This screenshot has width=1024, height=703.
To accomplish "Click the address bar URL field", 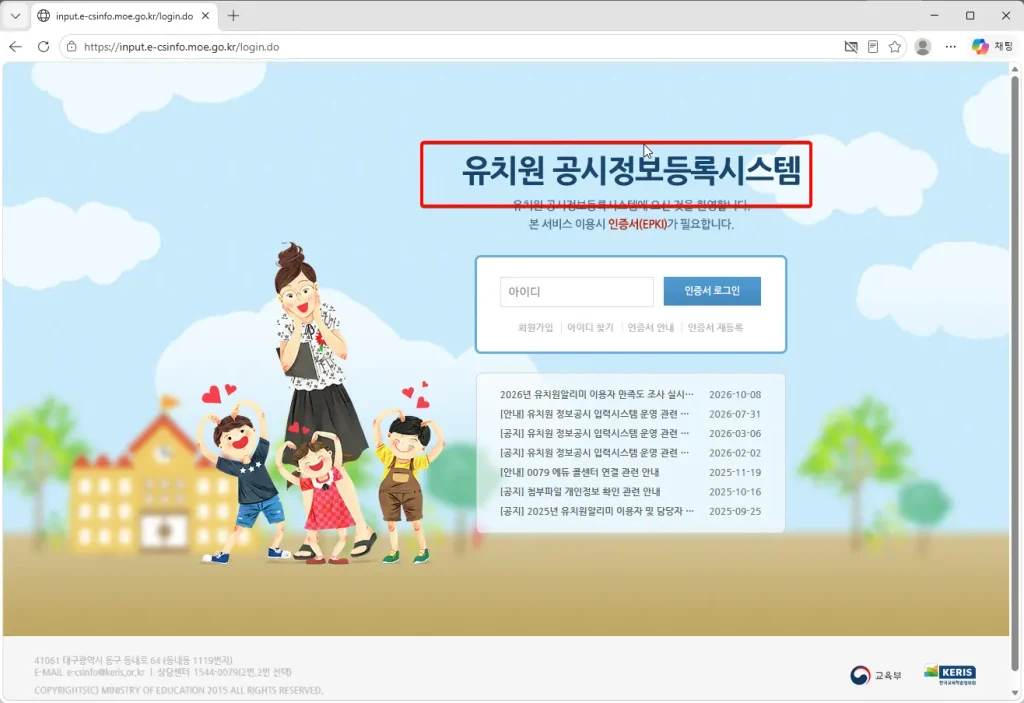I will coord(457,46).
